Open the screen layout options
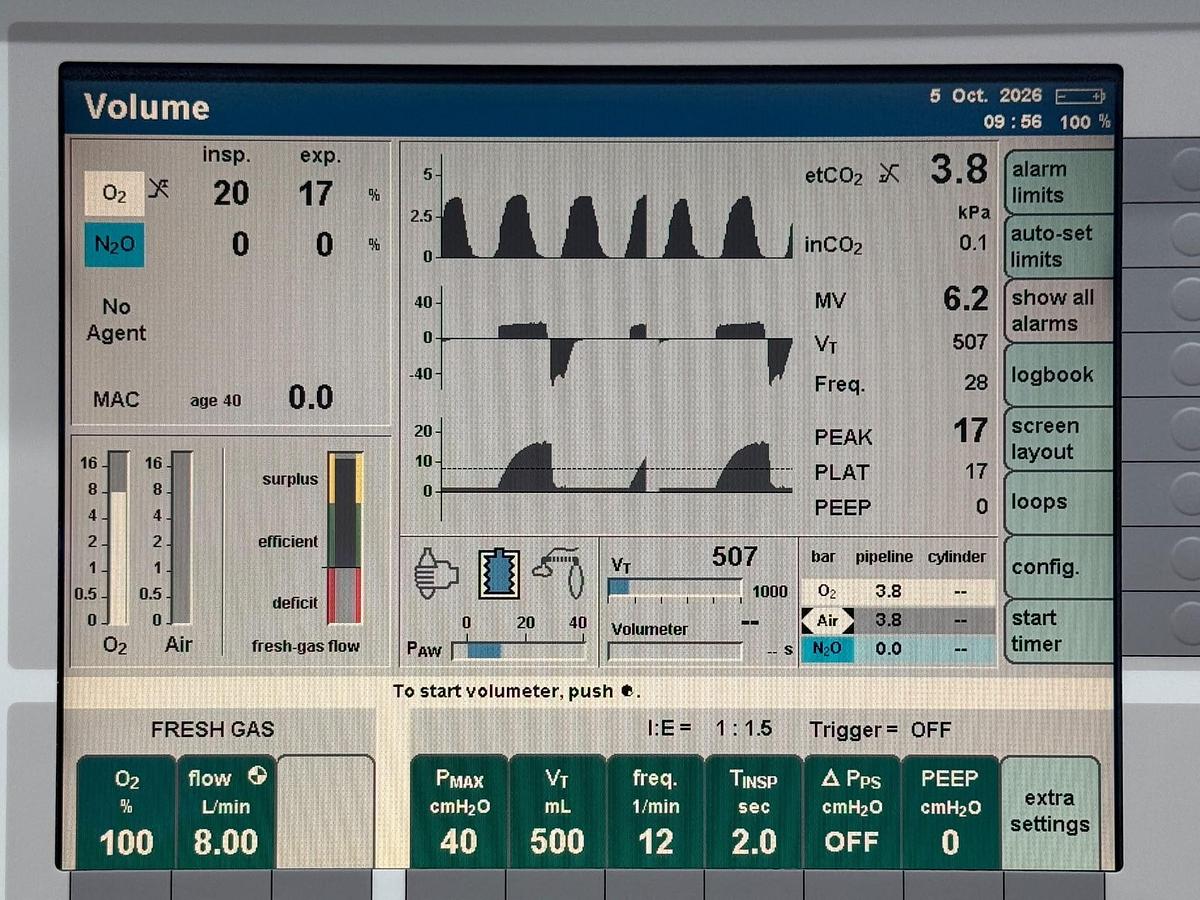 click(x=1058, y=439)
